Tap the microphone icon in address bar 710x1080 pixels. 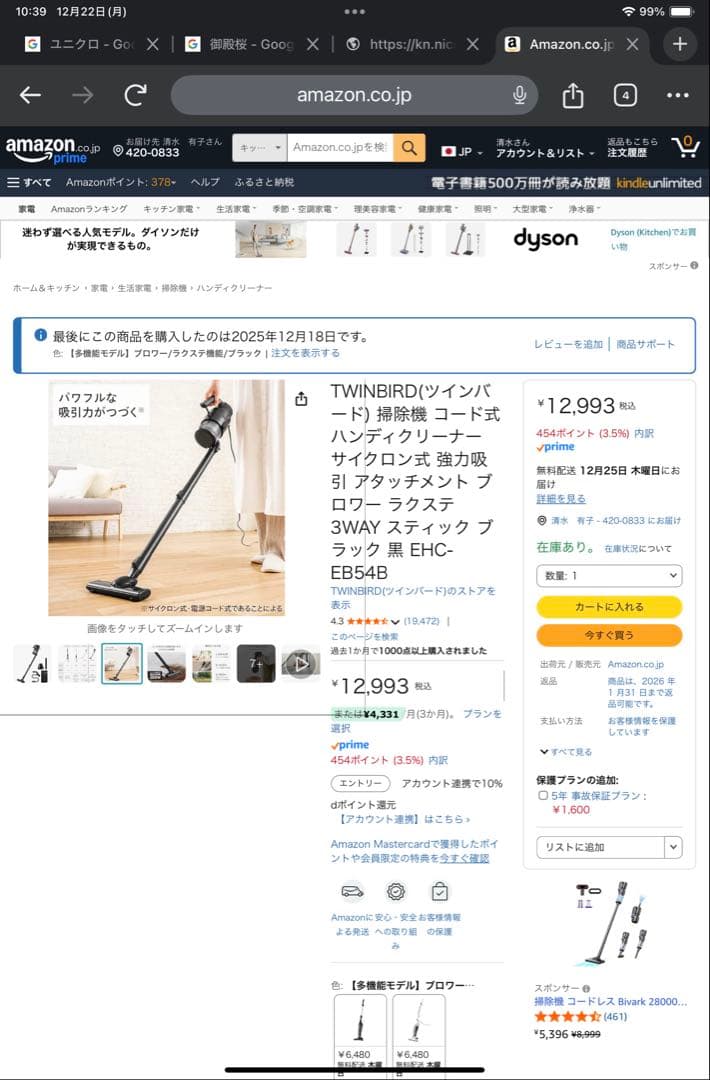(520, 95)
